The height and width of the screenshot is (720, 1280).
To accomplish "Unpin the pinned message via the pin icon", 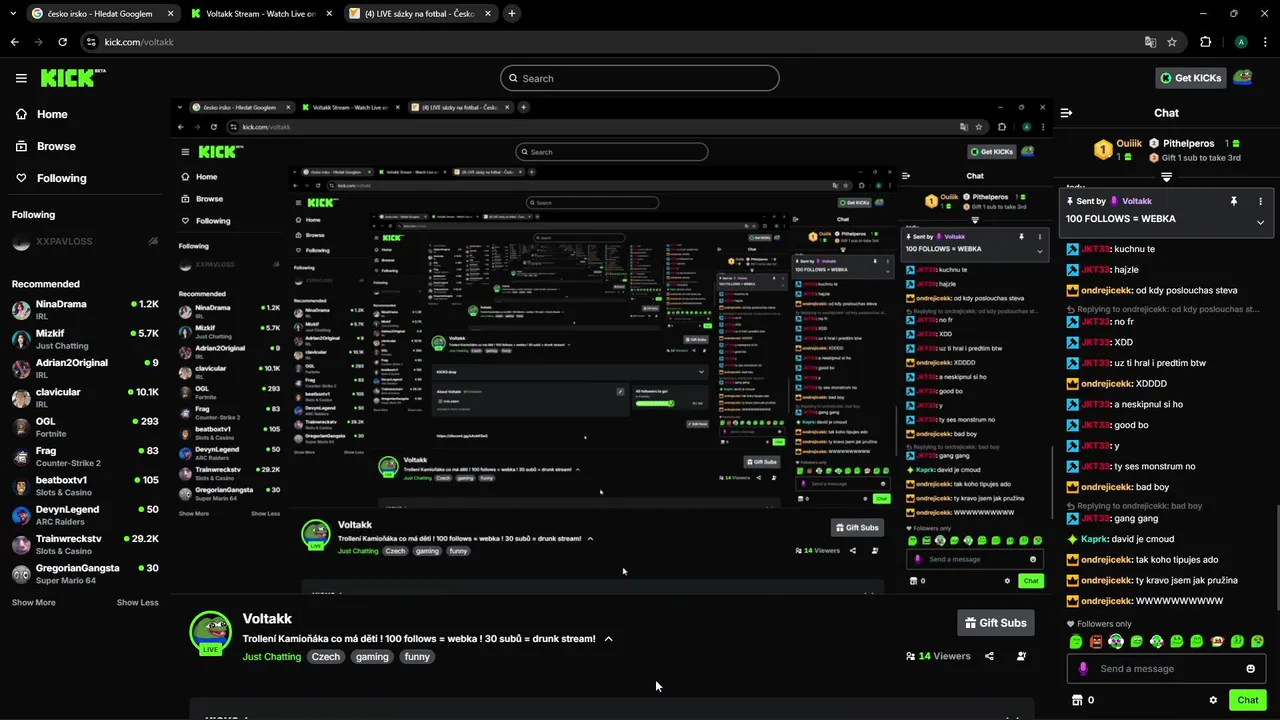I will [x=1233, y=201].
